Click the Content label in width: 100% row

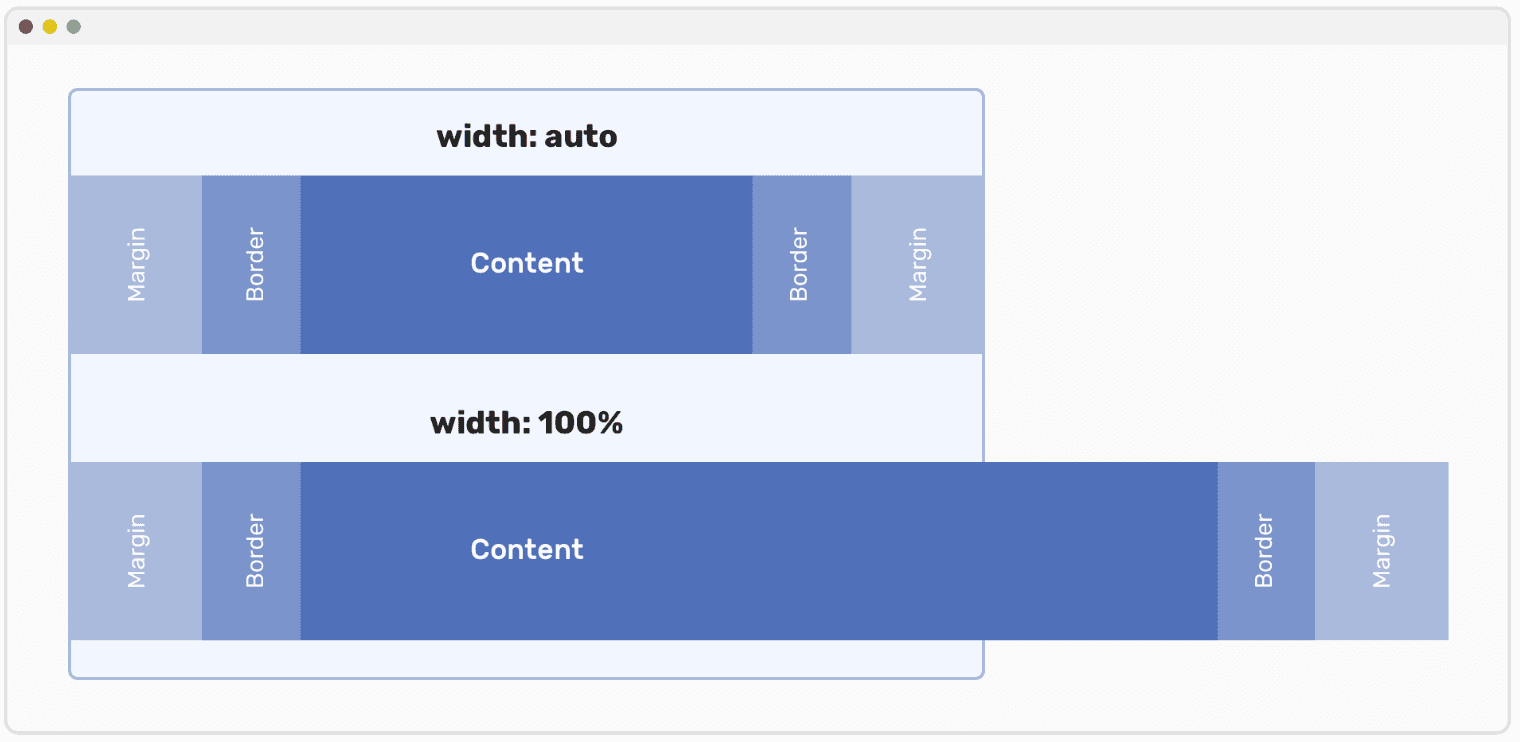click(x=527, y=550)
